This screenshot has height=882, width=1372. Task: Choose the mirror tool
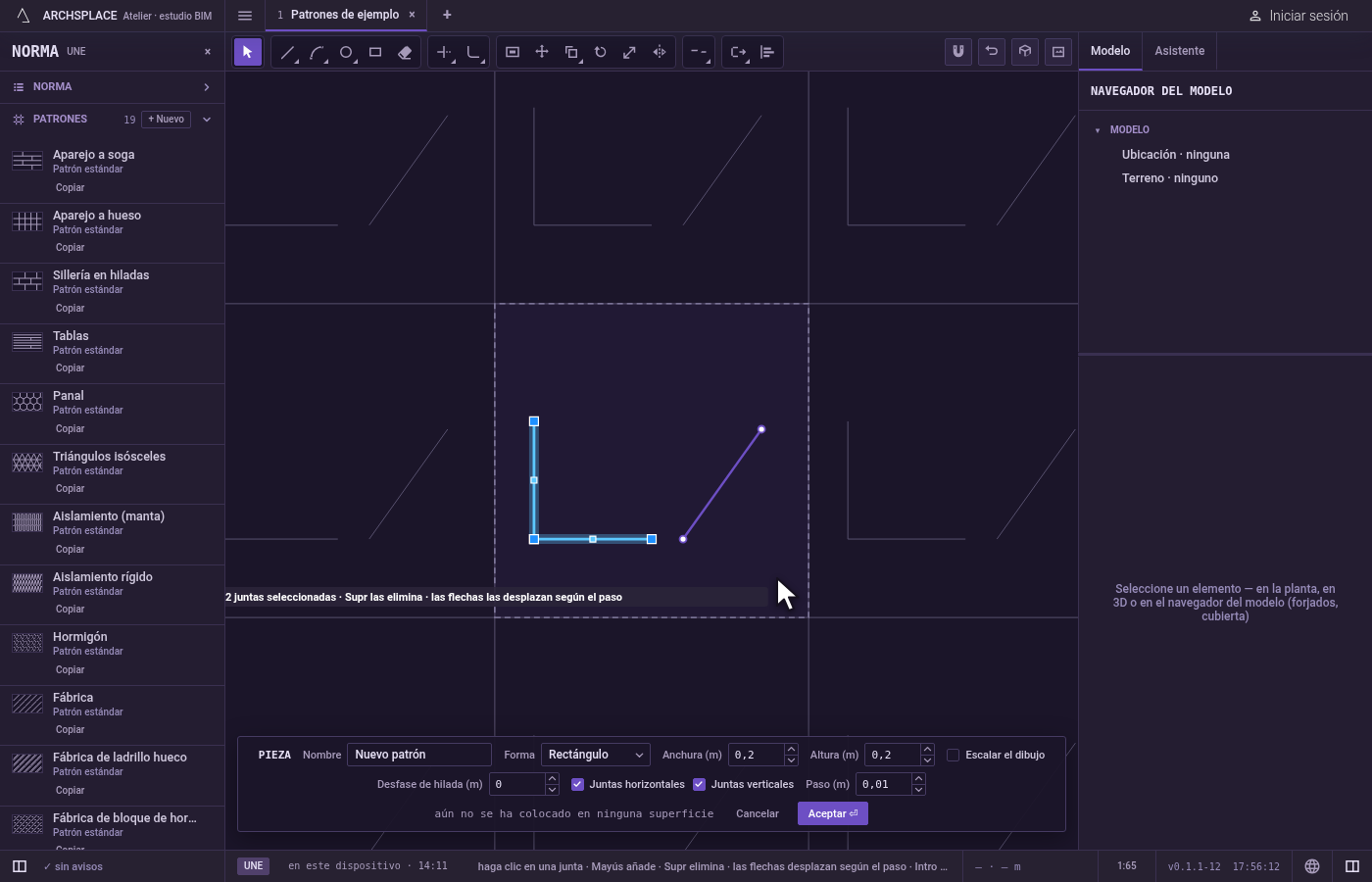[660, 52]
